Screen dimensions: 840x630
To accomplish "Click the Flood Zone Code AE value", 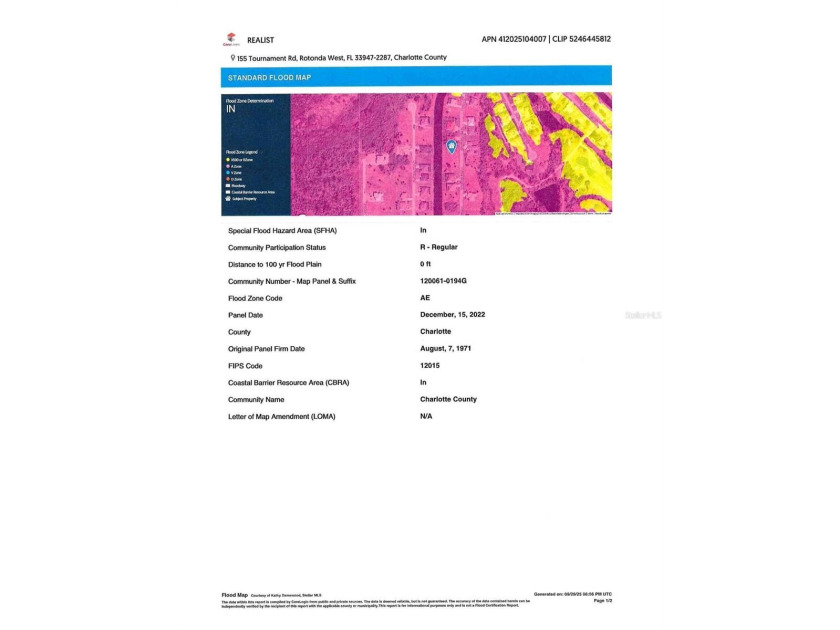I will pyautogui.click(x=426, y=298).
